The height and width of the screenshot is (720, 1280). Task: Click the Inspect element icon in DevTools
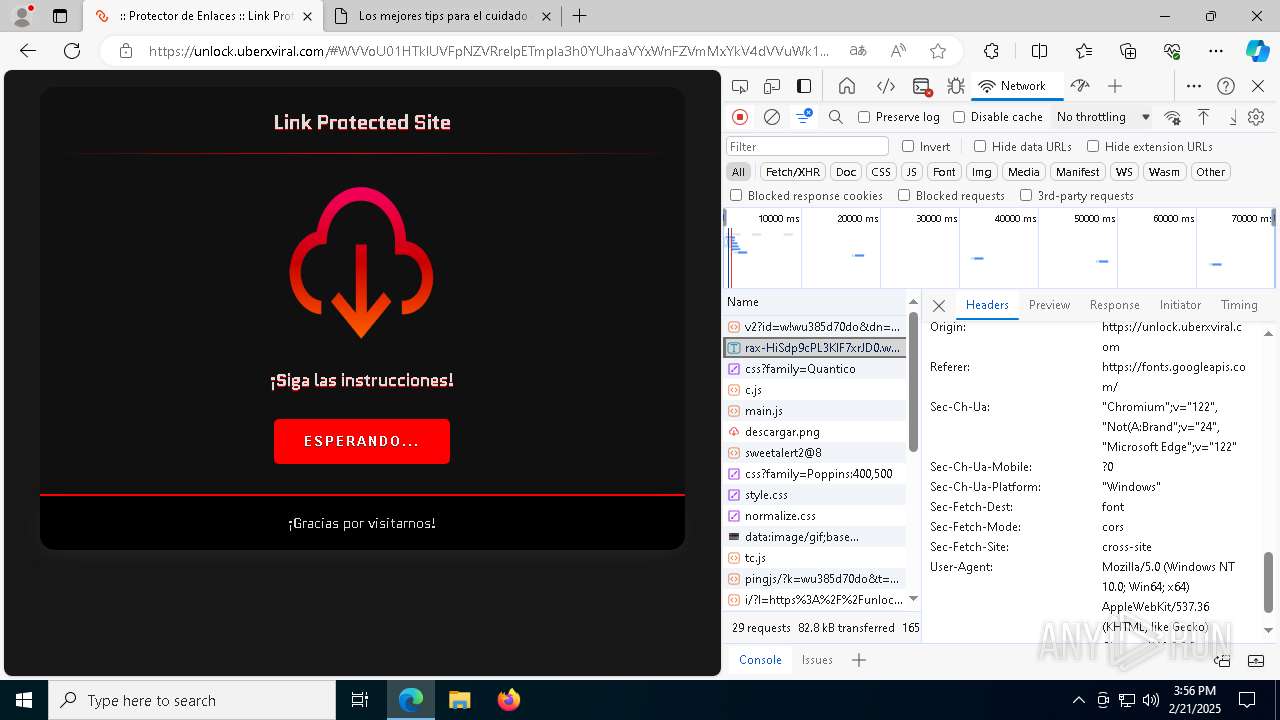click(x=740, y=86)
